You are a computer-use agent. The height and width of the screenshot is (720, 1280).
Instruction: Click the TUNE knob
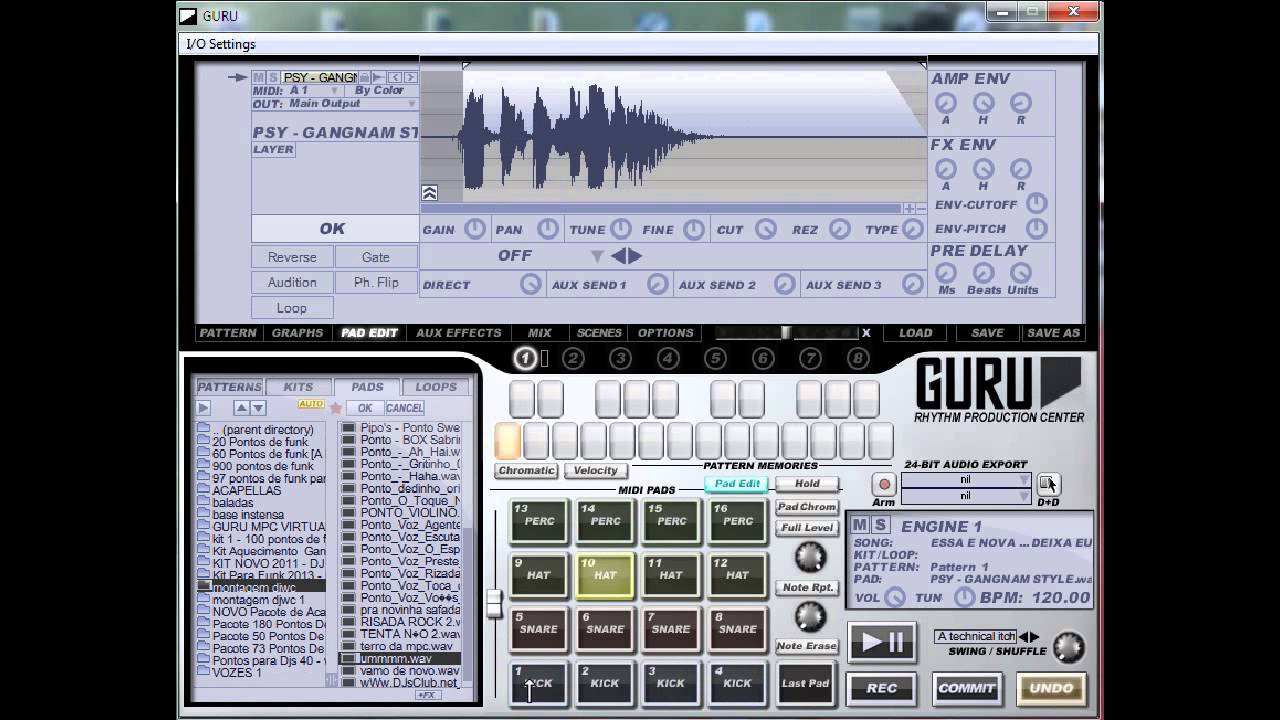point(621,229)
